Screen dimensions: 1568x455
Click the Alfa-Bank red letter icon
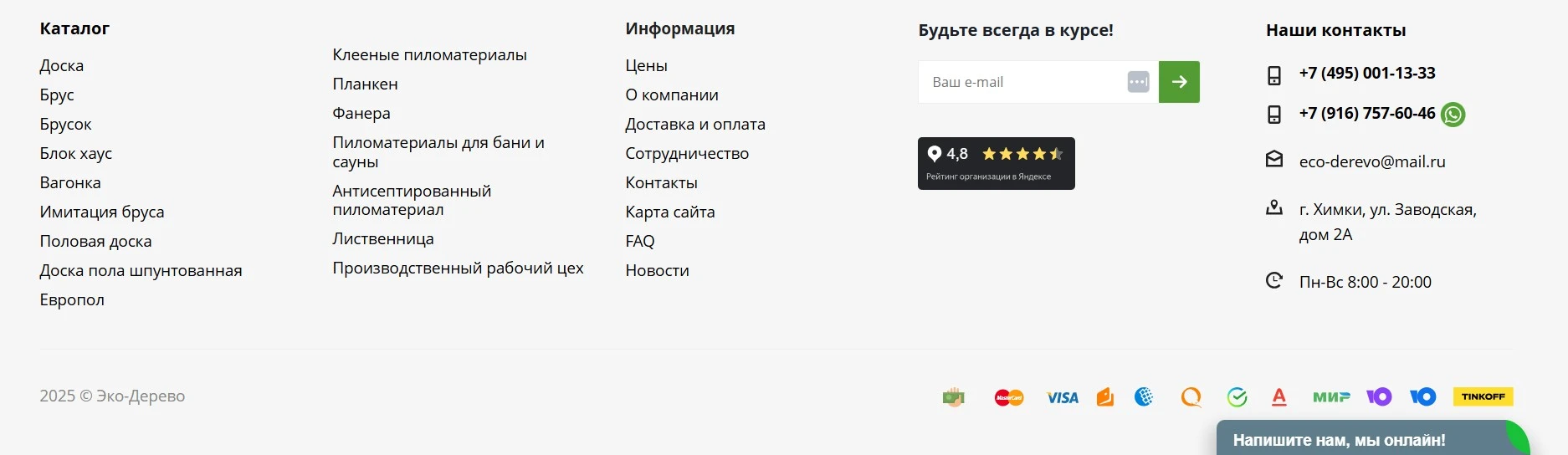coord(1278,397)
